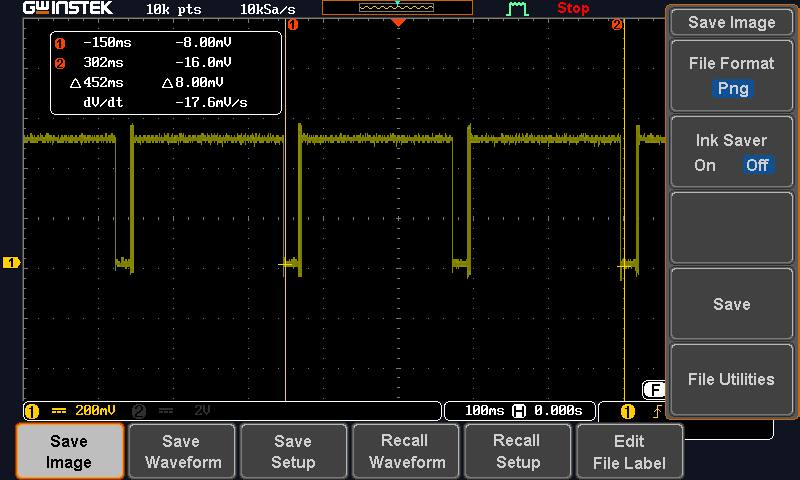
Task: Click the -8.00mV cursor 1 voltage
Action: (203, 42)
